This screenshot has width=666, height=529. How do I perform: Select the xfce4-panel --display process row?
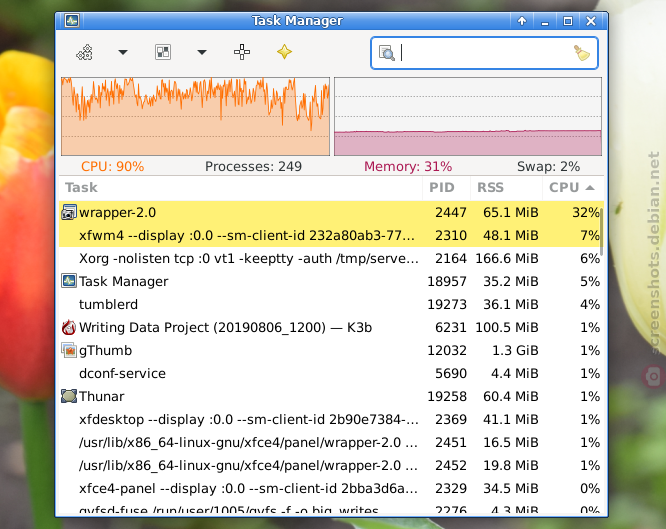331,488
